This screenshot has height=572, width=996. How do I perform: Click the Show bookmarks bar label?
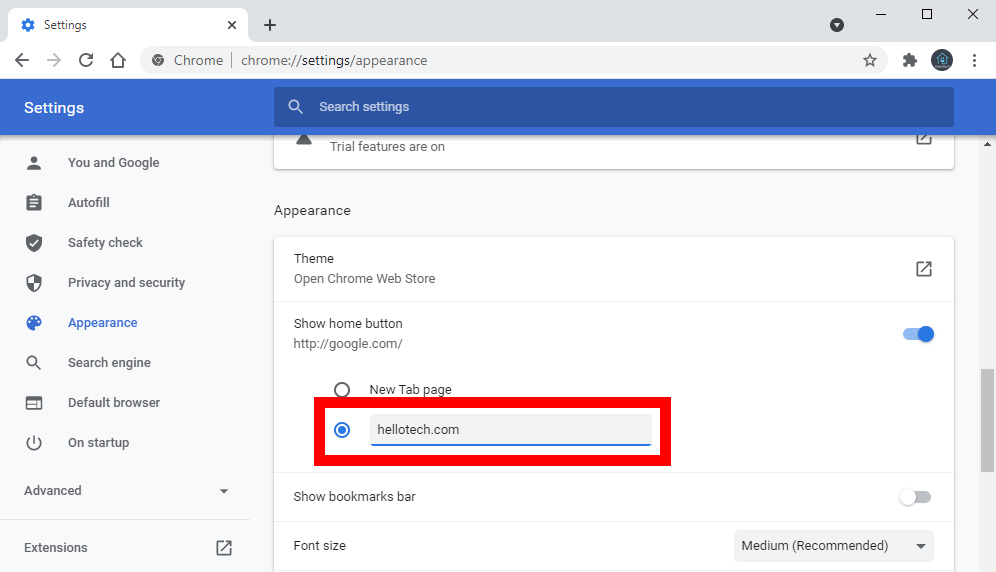(x=354, y=497)
